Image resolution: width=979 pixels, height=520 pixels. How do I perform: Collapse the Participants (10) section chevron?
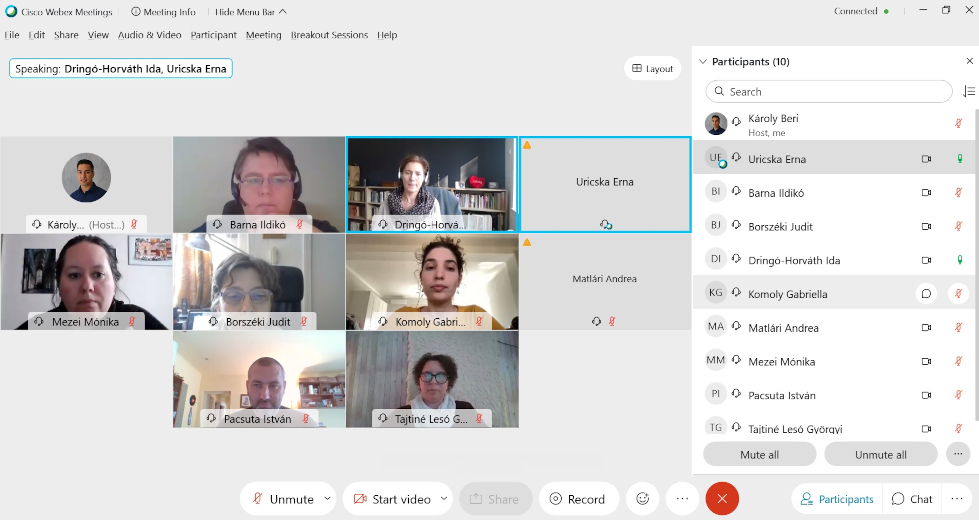coord(702,61)
